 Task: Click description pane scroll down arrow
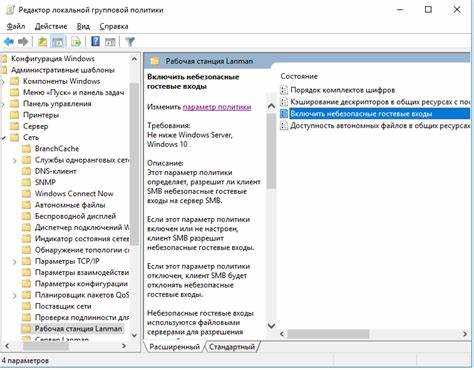(271, 326)
